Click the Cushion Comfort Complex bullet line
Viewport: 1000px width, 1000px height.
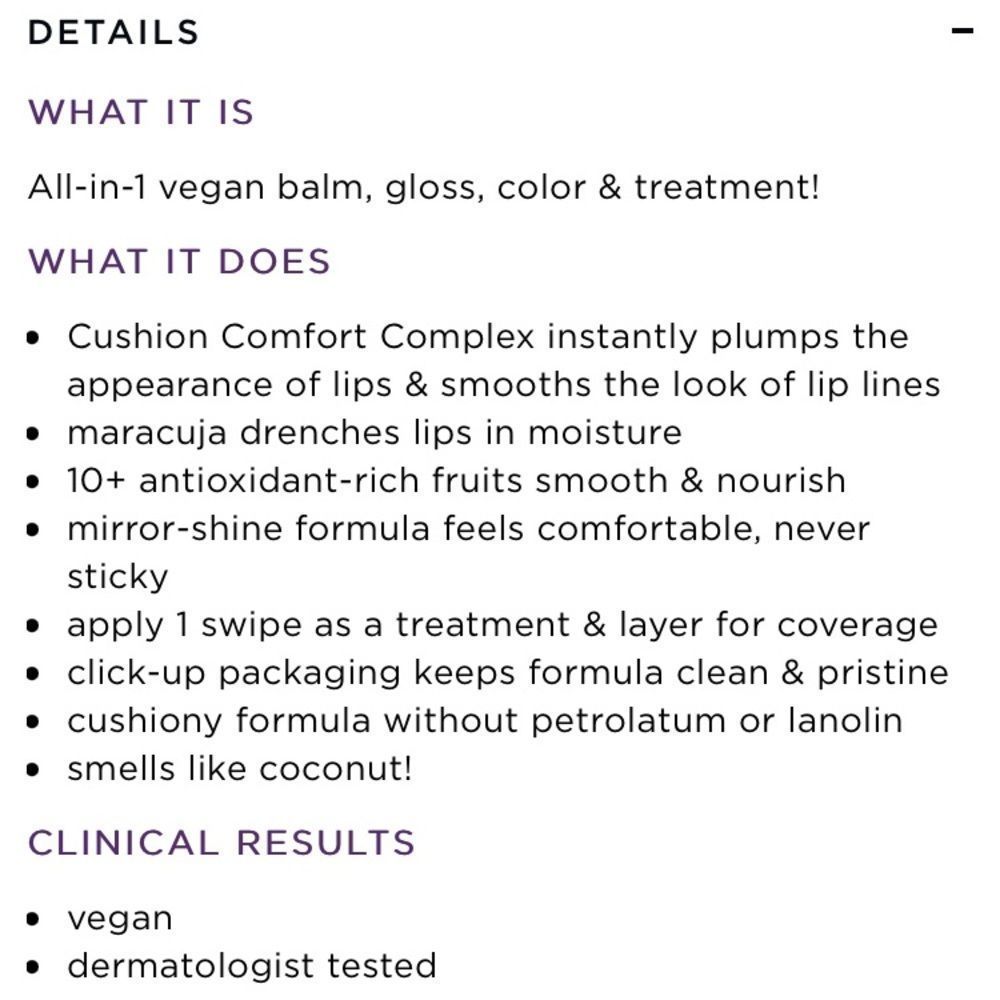(x=487, y=337)
